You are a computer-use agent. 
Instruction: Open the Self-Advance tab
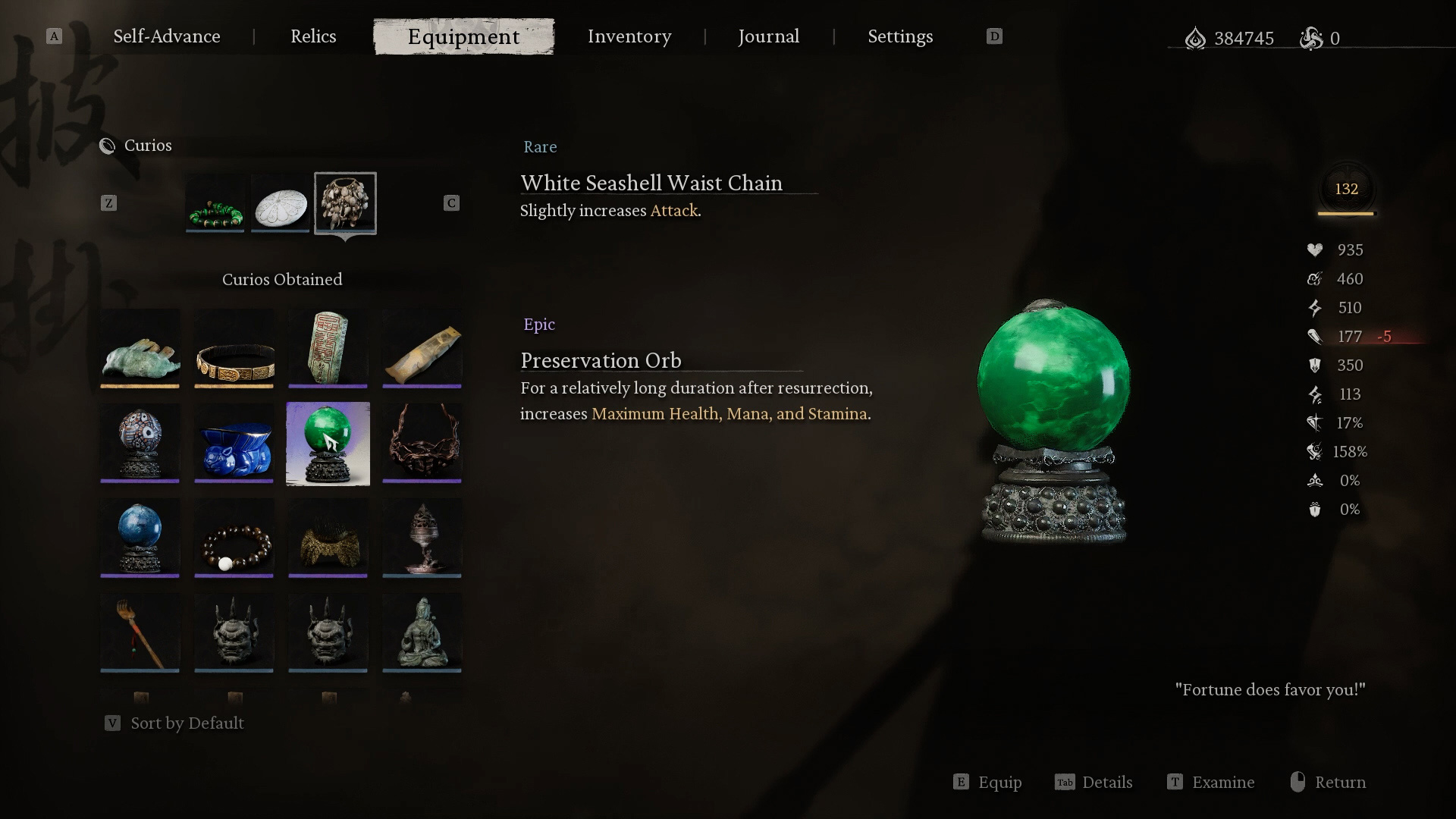pos(167,36)
